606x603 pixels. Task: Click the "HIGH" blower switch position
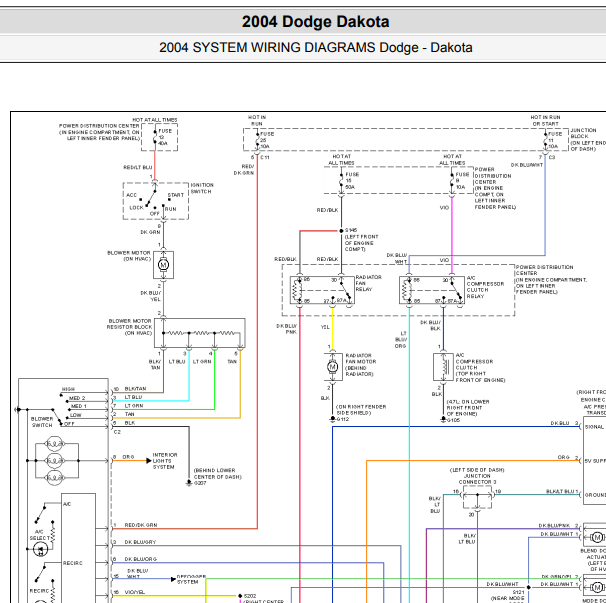click(x=68, y=389)
